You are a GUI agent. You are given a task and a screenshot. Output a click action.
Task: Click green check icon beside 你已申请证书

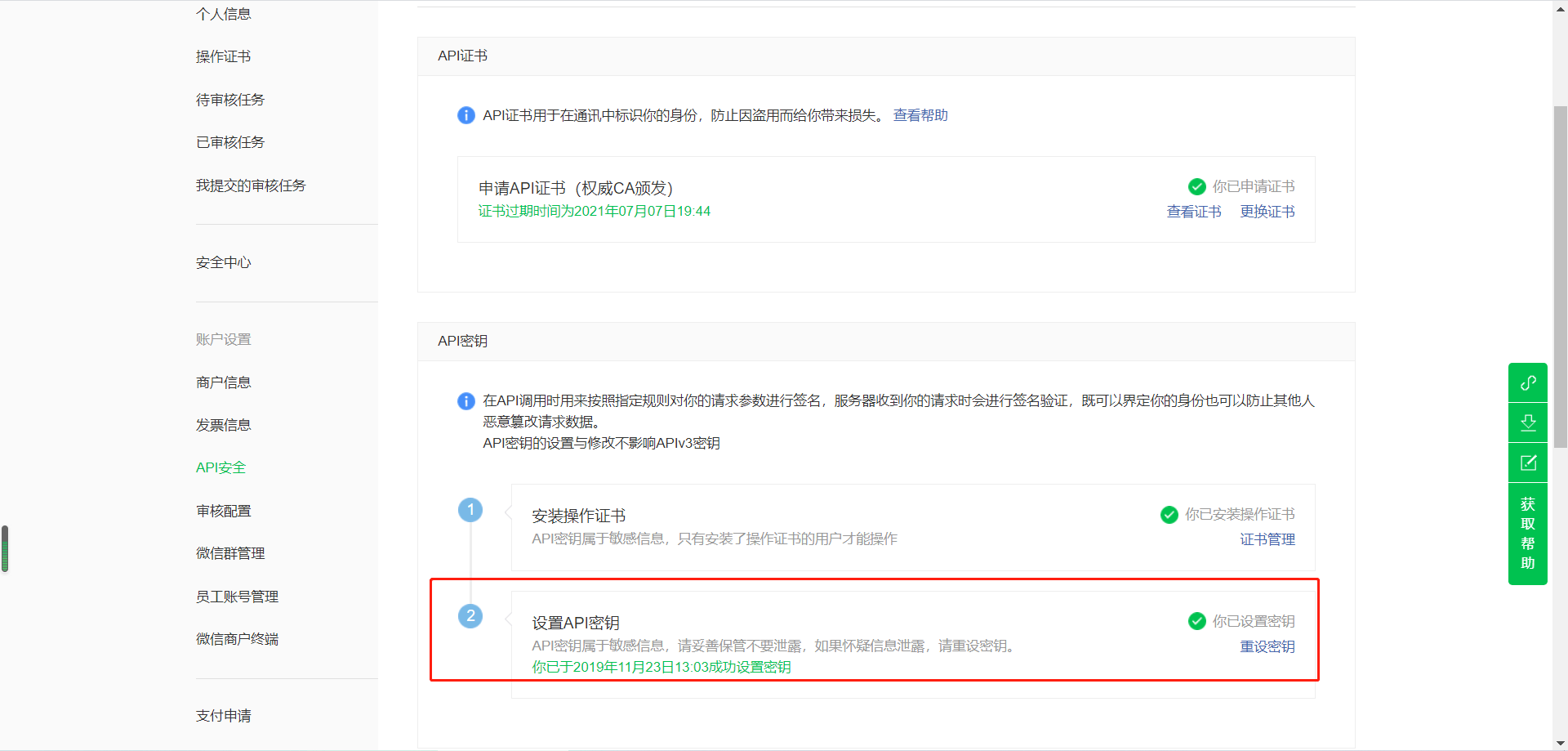click(x=1197, y=186)
